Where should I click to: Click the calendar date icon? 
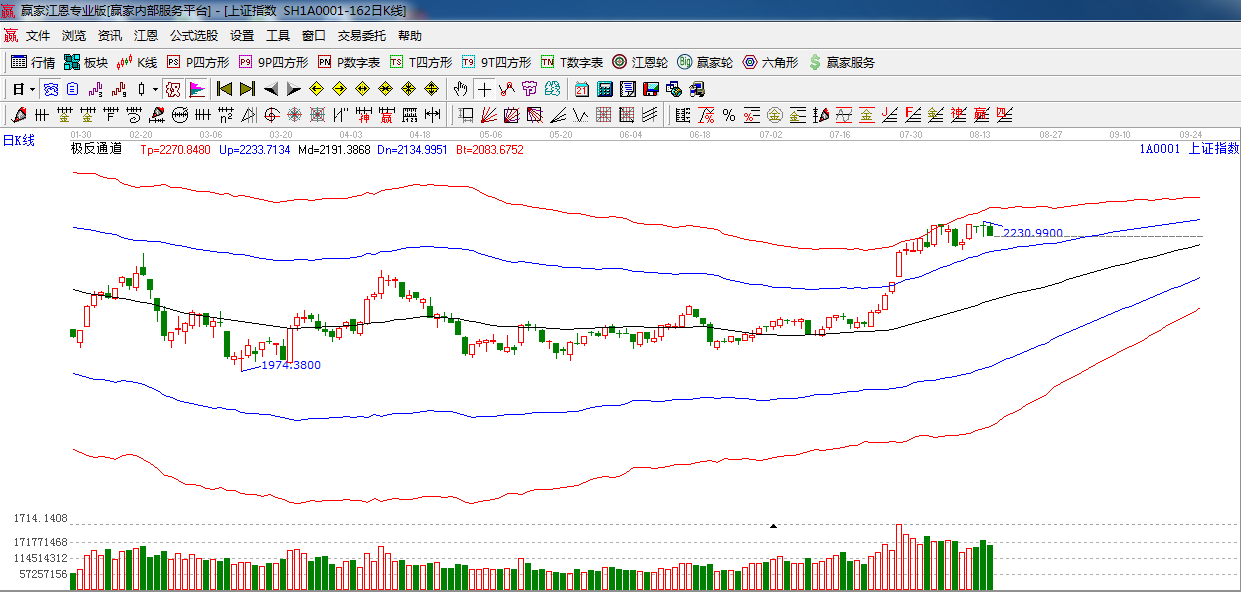click(x=581, y=89)
